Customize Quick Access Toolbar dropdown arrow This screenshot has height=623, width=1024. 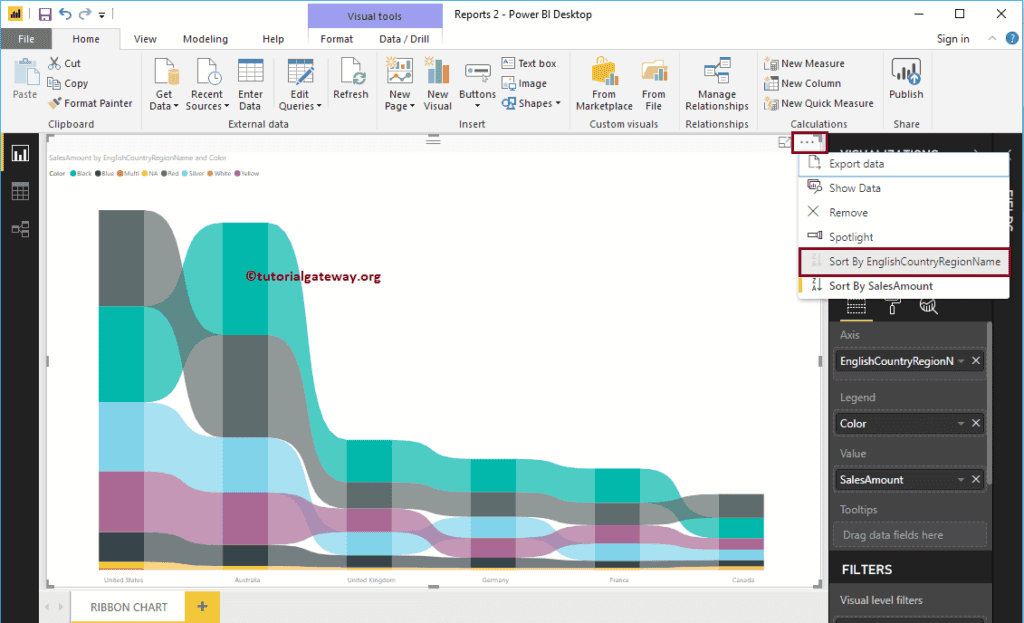[102, 14]
